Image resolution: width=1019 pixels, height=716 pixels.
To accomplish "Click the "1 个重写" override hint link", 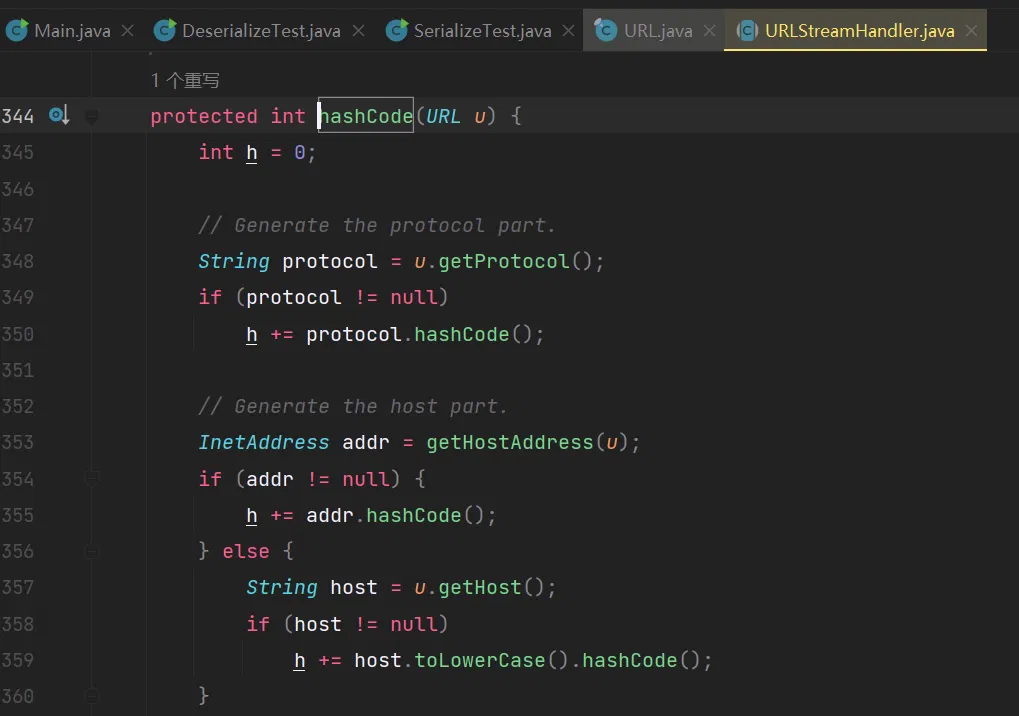I will pos(185,80).
